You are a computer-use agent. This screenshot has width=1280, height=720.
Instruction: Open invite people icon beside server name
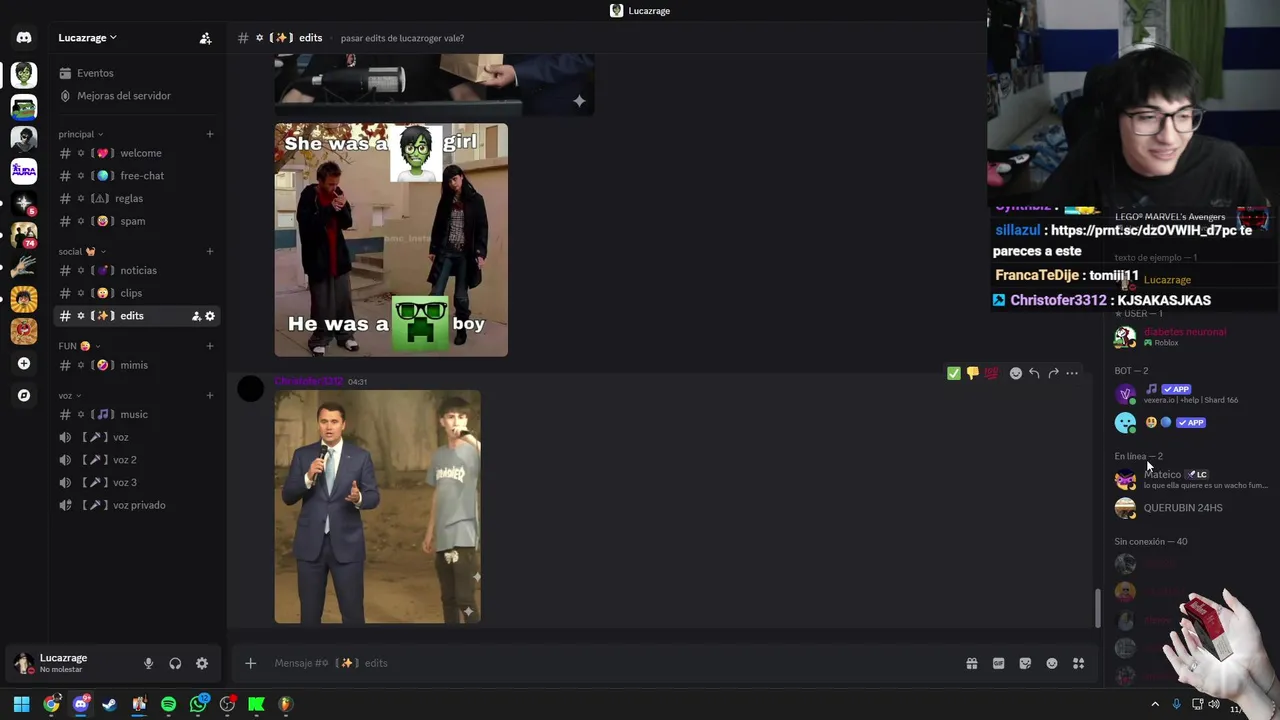click(205, 38)
